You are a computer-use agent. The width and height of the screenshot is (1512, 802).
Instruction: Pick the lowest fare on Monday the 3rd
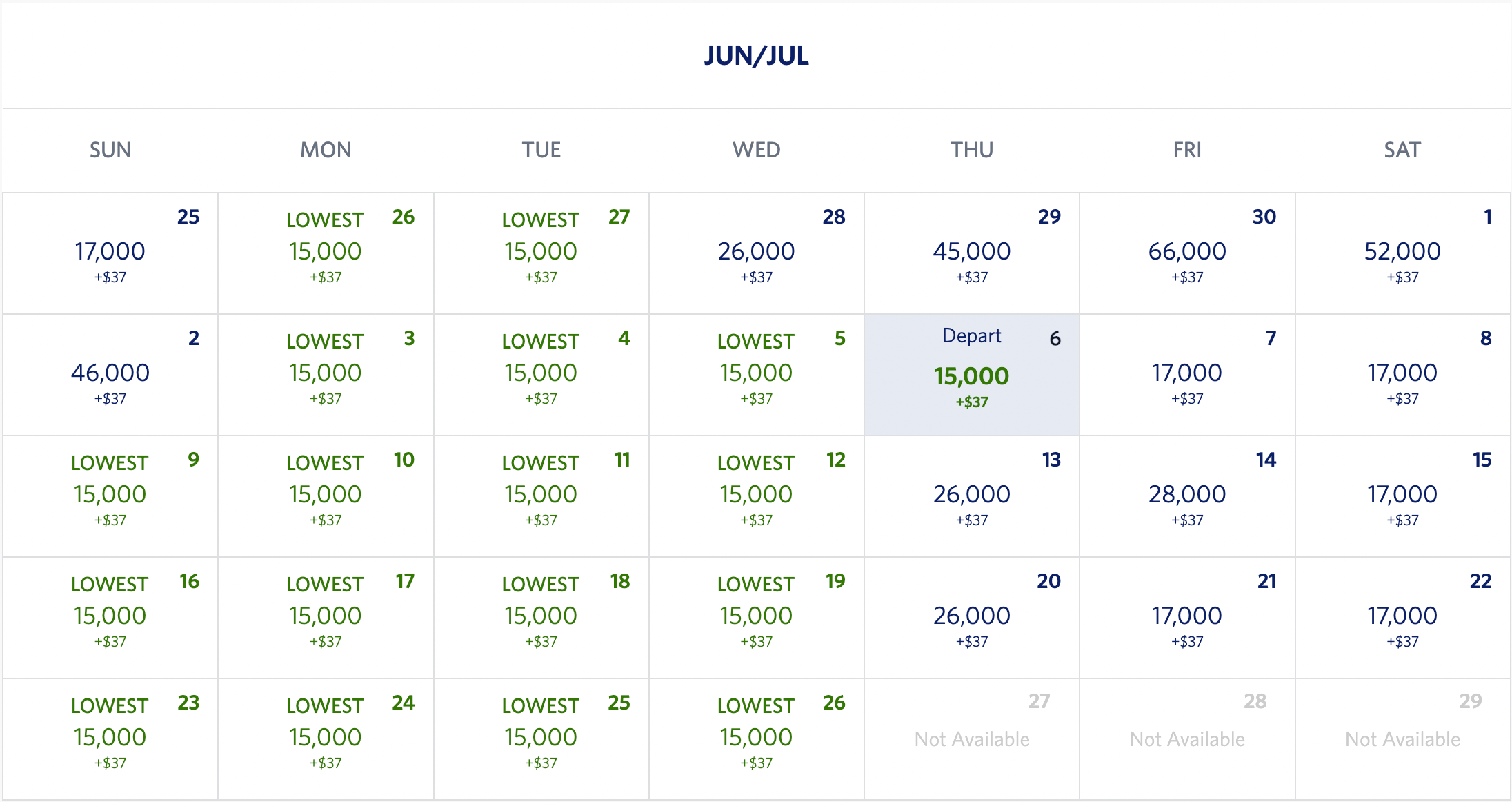coord(326,374)
